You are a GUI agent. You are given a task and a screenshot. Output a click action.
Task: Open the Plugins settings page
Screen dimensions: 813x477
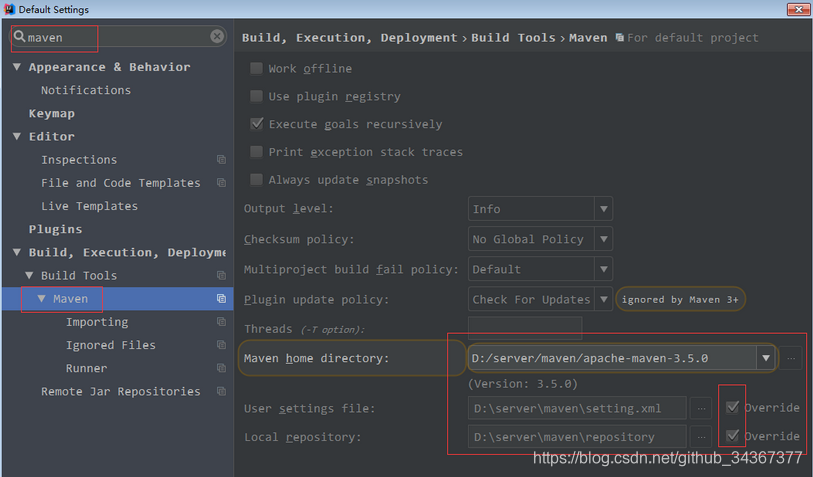pyautogui.click(x=55, y=229)
